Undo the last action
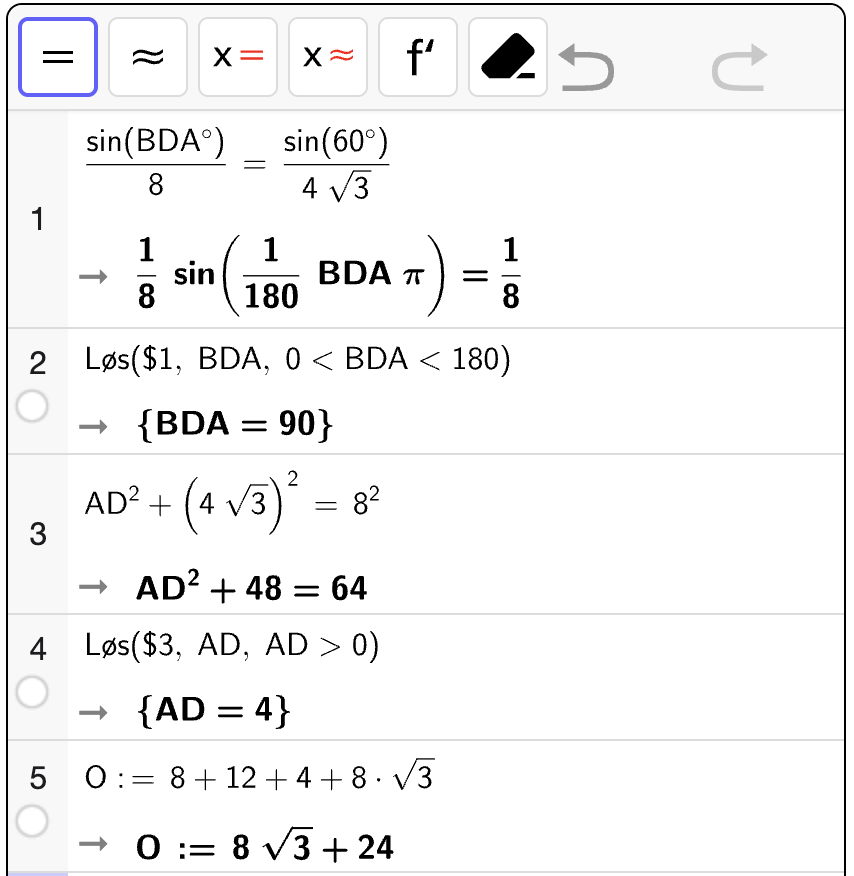Viewport: 854px width, 876px height. 587,68
